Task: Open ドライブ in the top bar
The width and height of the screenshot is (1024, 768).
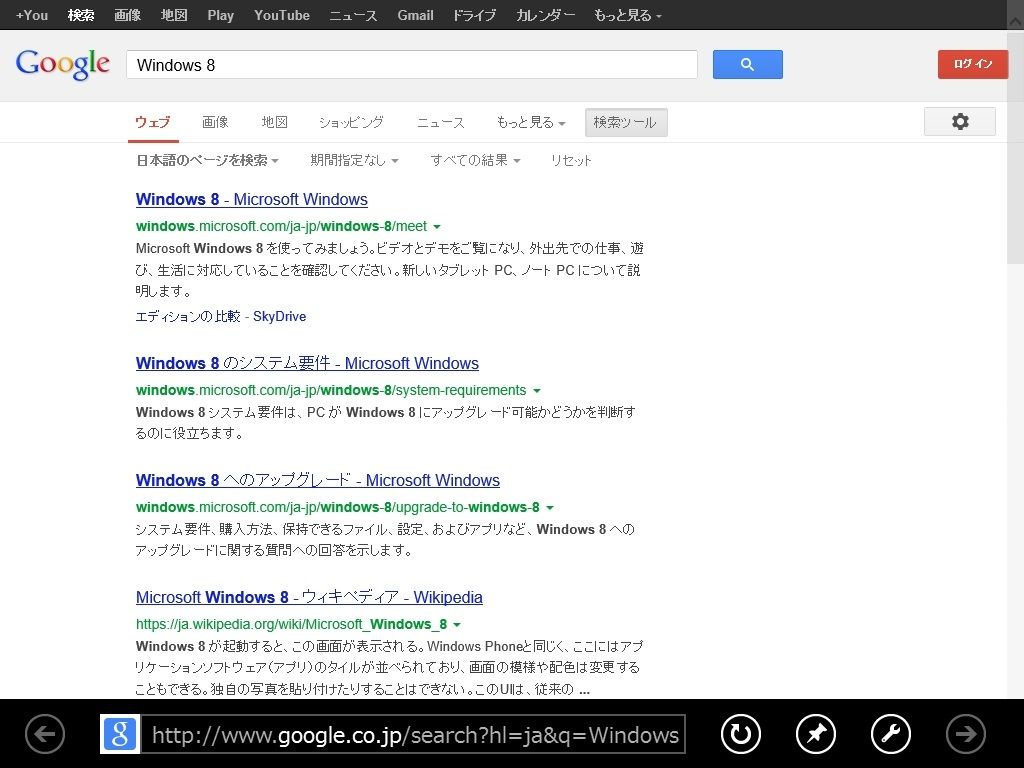Action: click(x=474, y=15)
